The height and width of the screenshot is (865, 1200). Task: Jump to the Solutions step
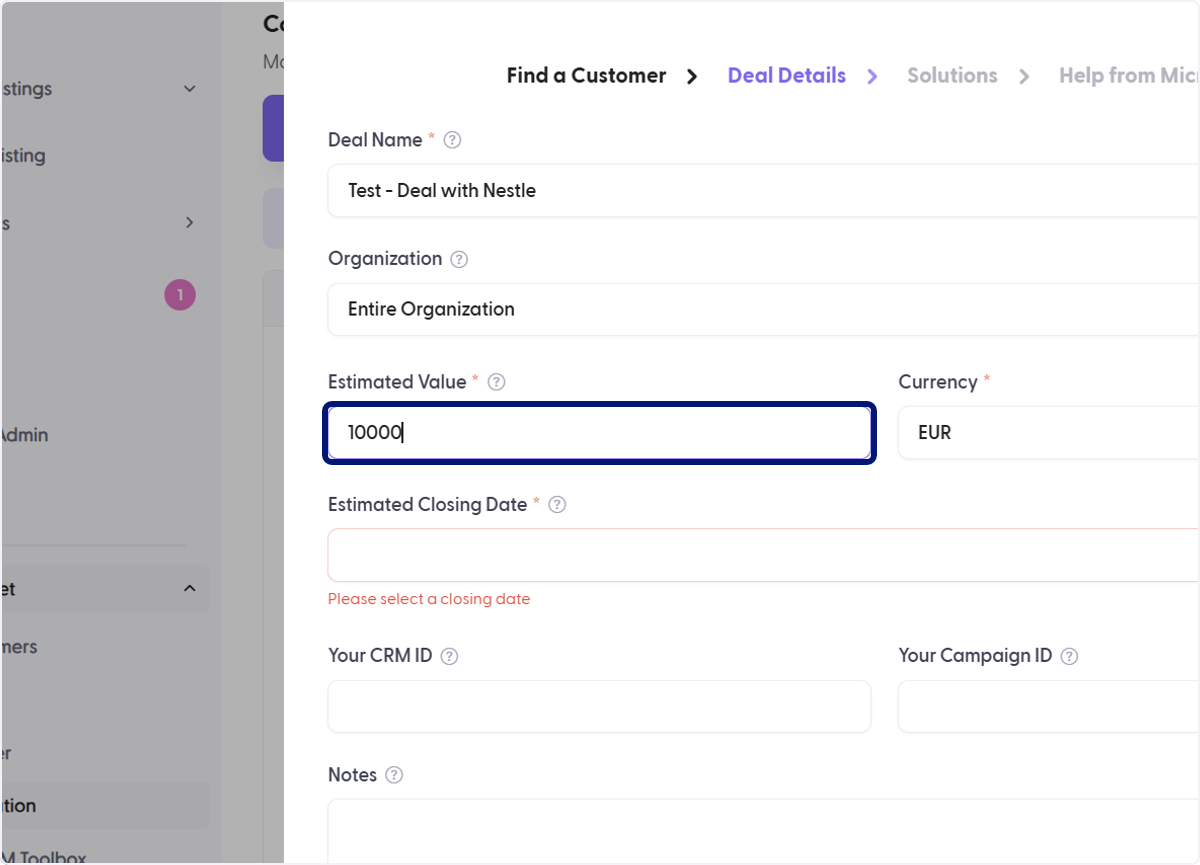pyautogui.click(x=952, y=76)
